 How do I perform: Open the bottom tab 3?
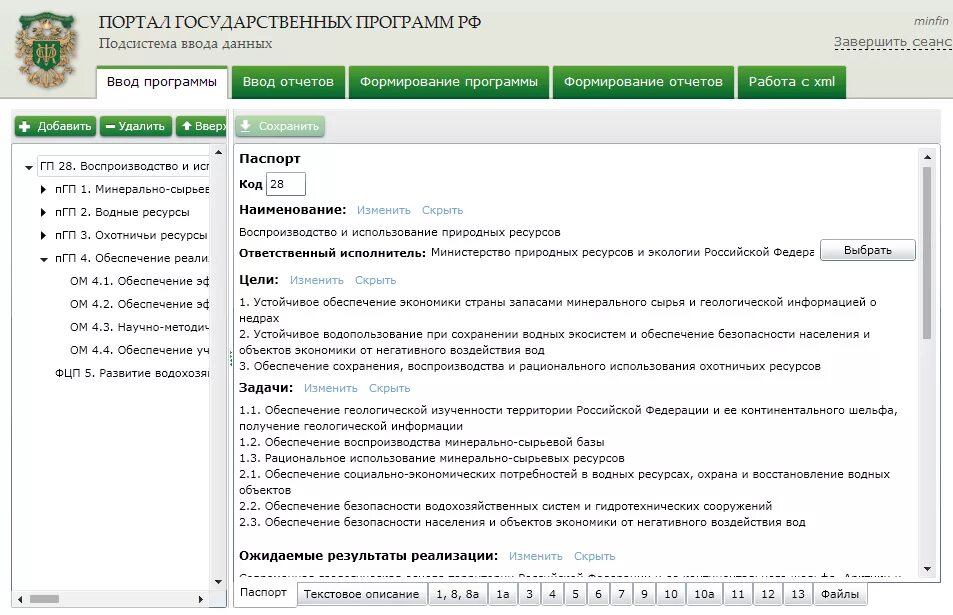[x=529, y=594]
